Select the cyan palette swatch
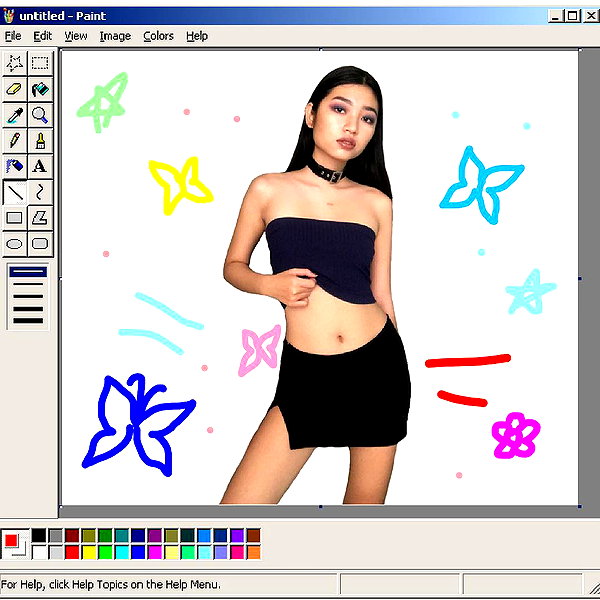 (121, 552)
